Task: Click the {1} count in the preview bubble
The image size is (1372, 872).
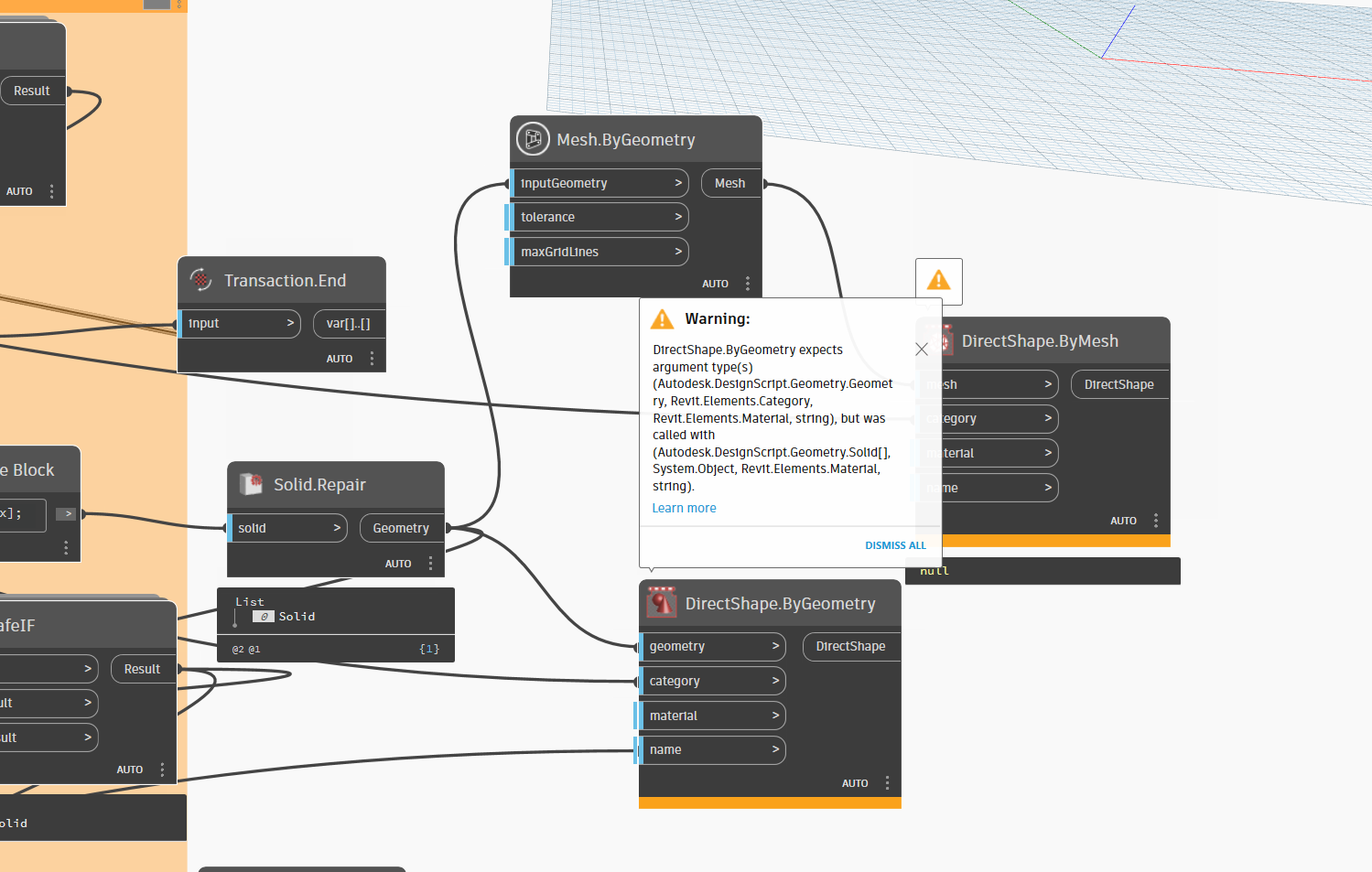Action: pos(429,649)
